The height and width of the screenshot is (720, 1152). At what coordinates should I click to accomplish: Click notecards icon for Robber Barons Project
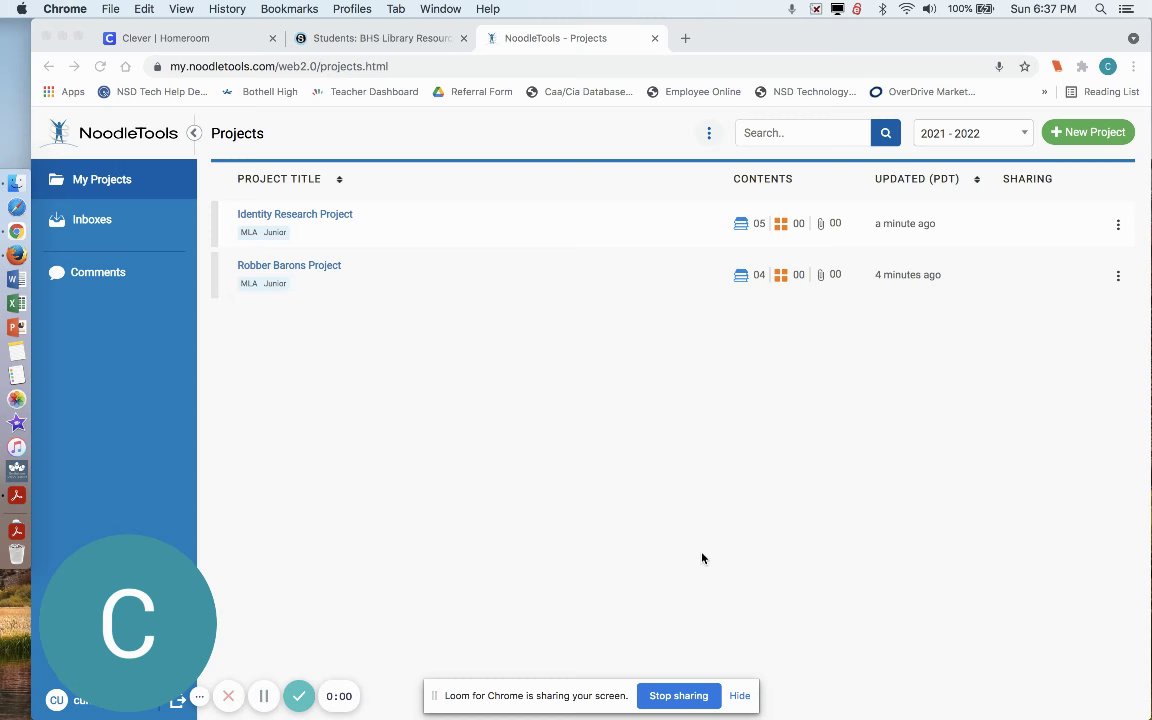(x=781, y=275)
